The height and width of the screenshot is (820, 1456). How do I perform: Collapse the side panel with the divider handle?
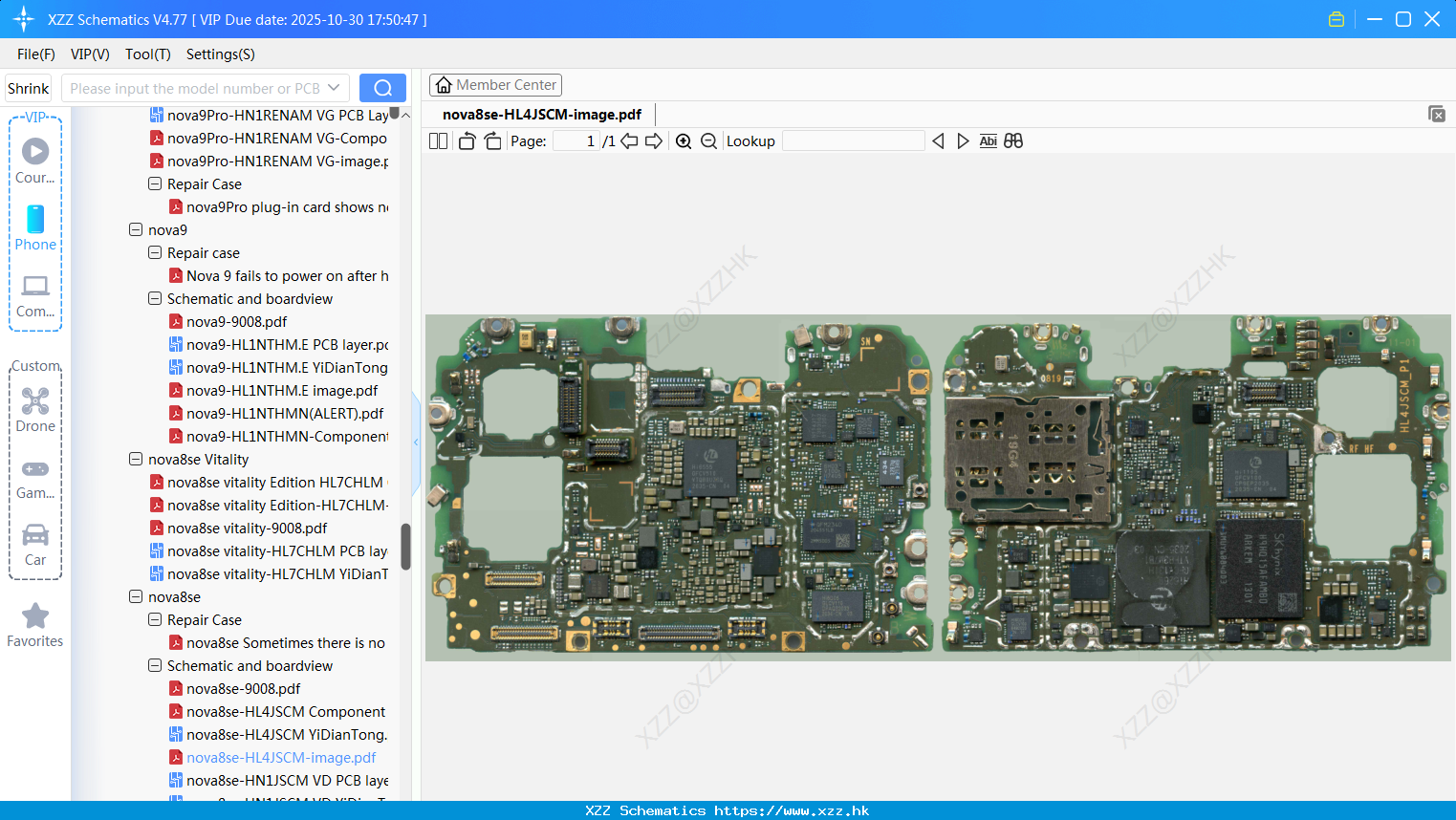[x=416, y=442]
